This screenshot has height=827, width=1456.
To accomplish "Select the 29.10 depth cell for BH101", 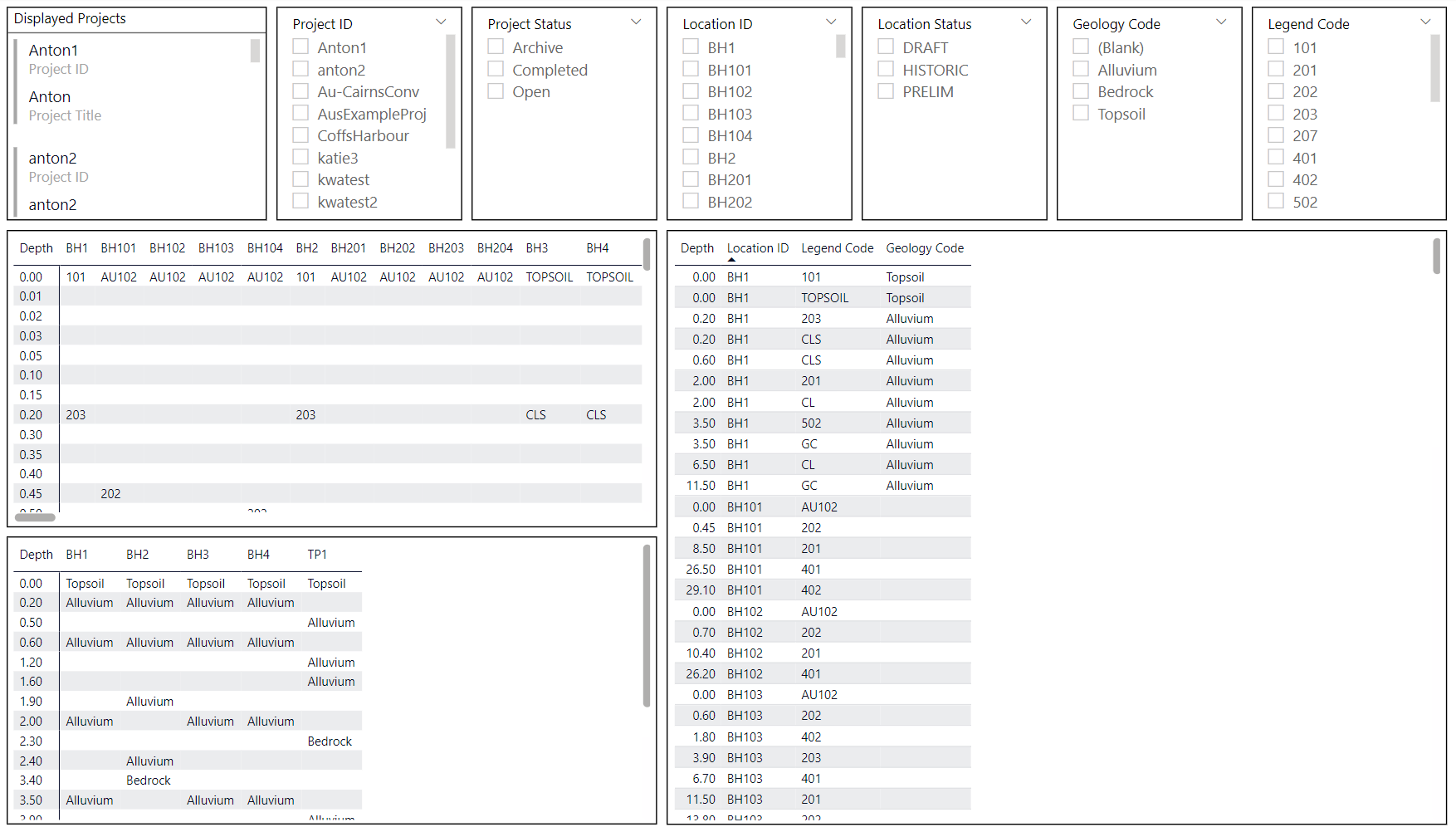I will pyautogui.click(x=701, y=590).
